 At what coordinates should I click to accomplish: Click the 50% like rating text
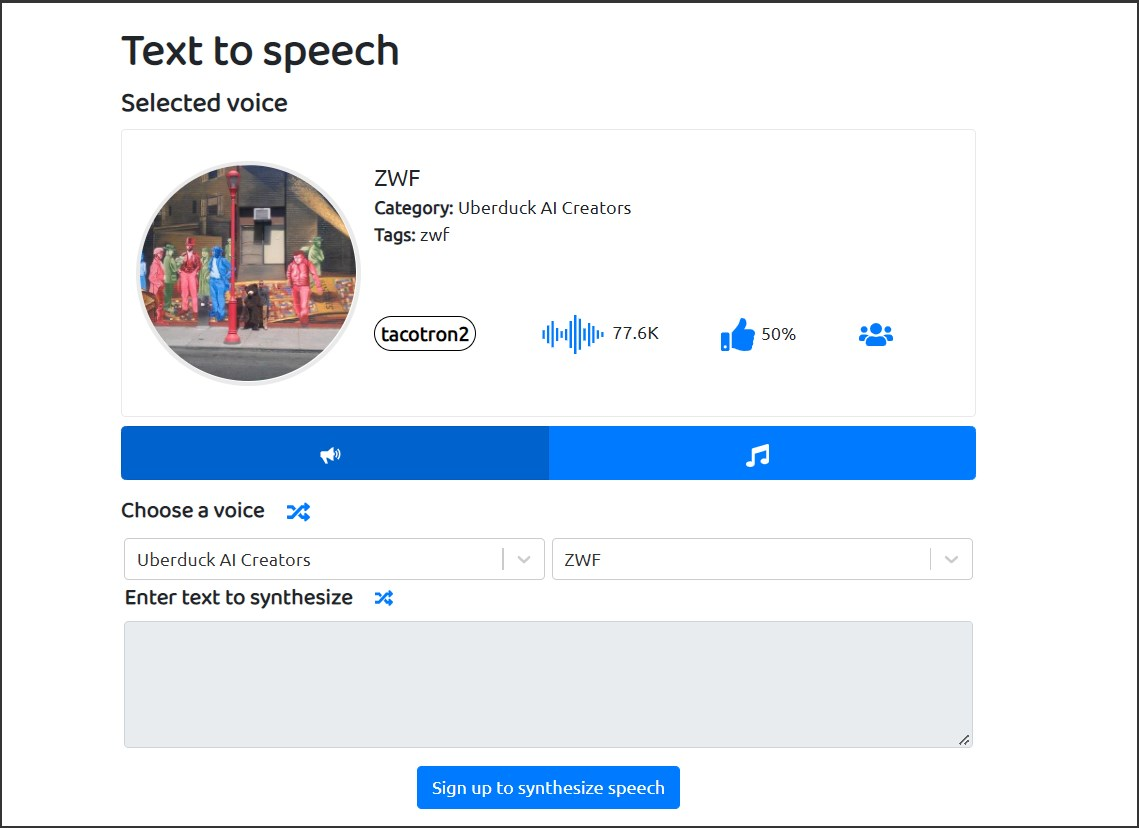tap(778, 335)
